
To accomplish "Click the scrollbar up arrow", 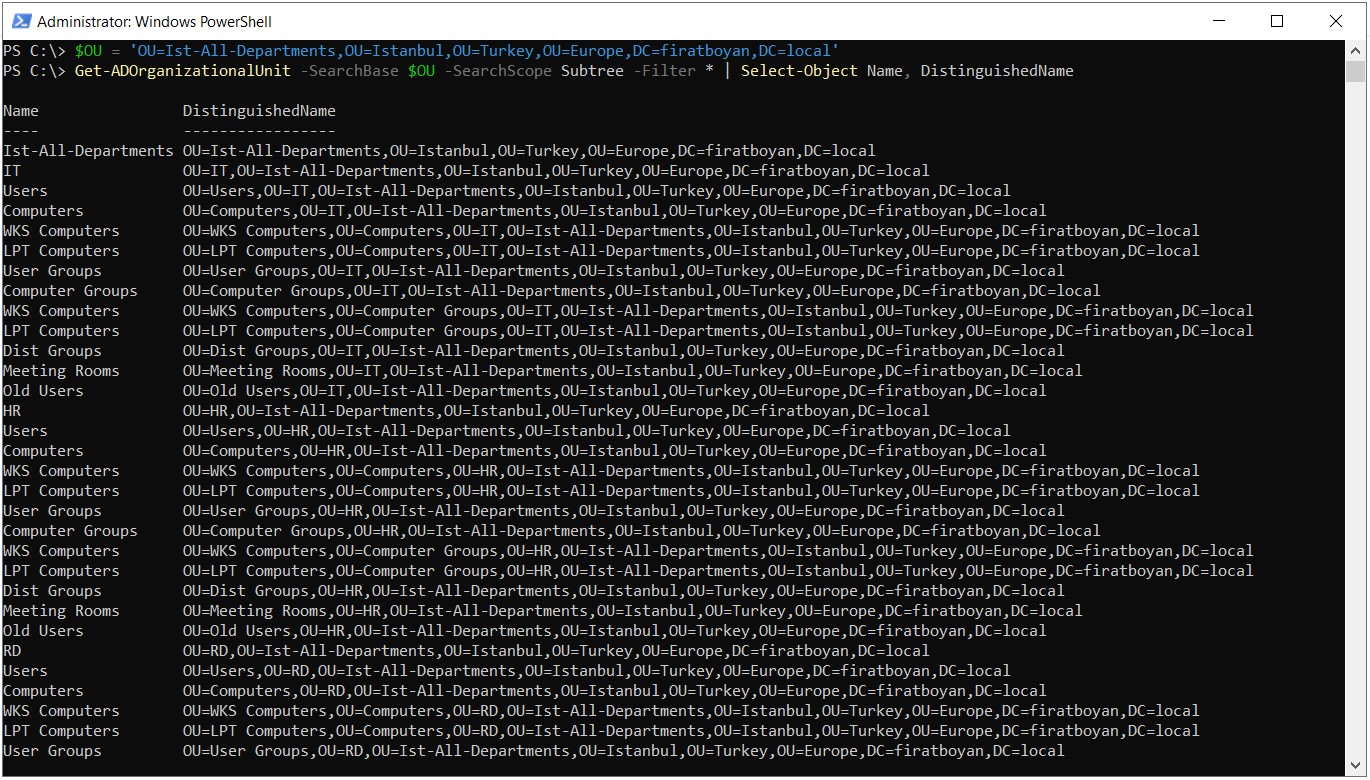I will [x=1355, y=50].
